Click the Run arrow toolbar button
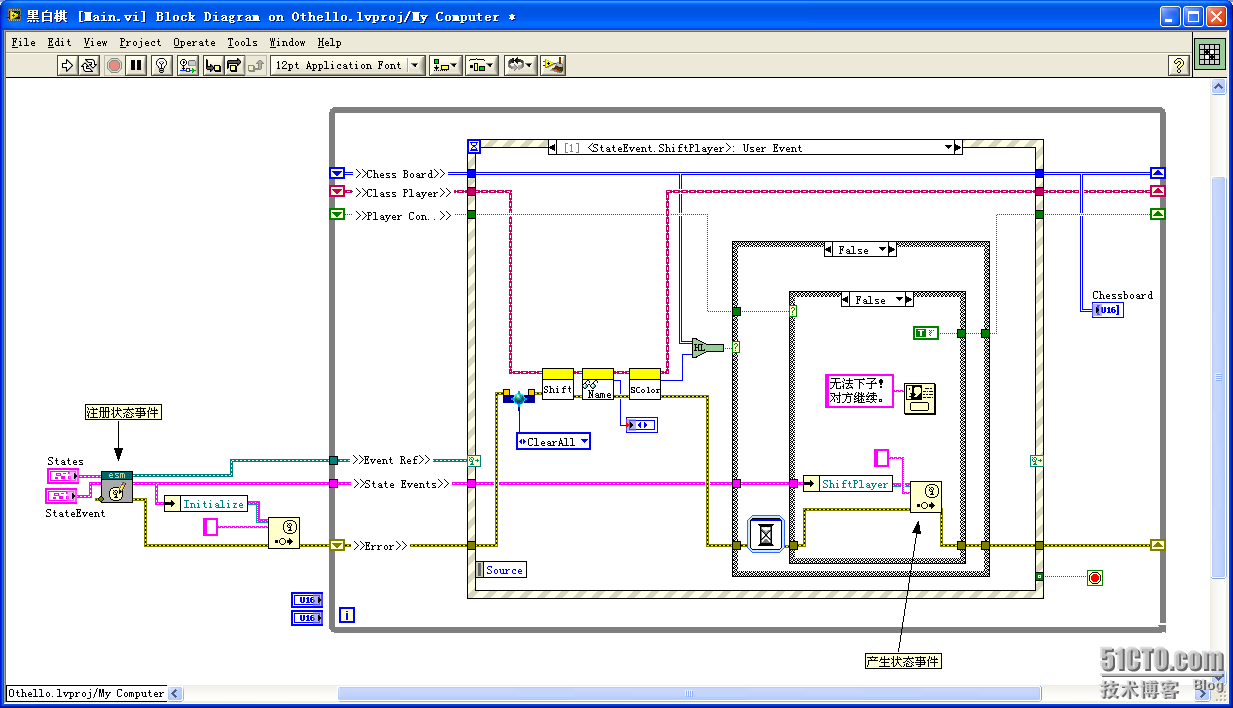Viewport: 1233px width, 708px height. [67, 65]
